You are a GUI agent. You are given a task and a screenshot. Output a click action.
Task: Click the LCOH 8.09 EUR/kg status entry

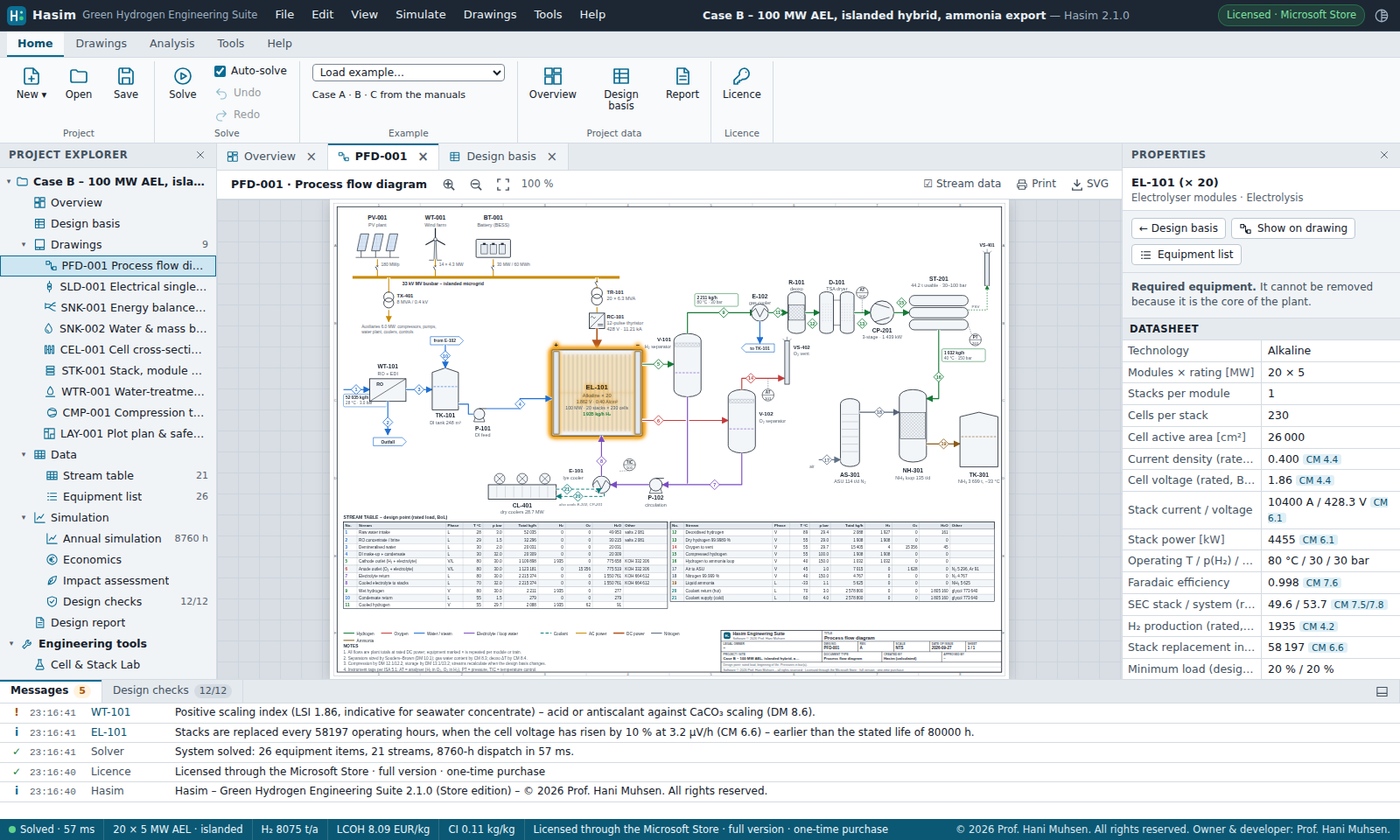383,829
